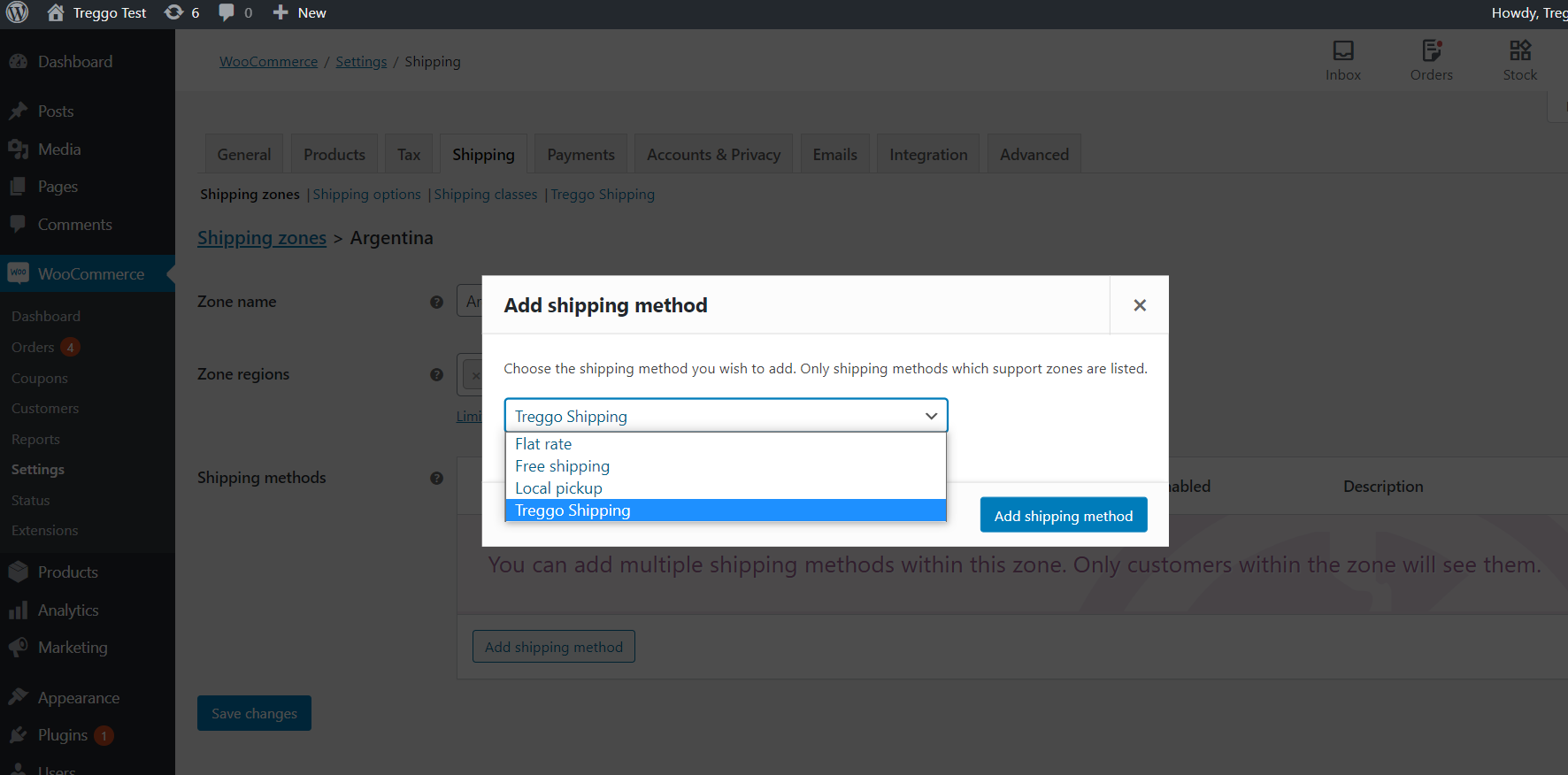
Task: Follow the Settings breadcrumb link
Action: tap(361, 61)
